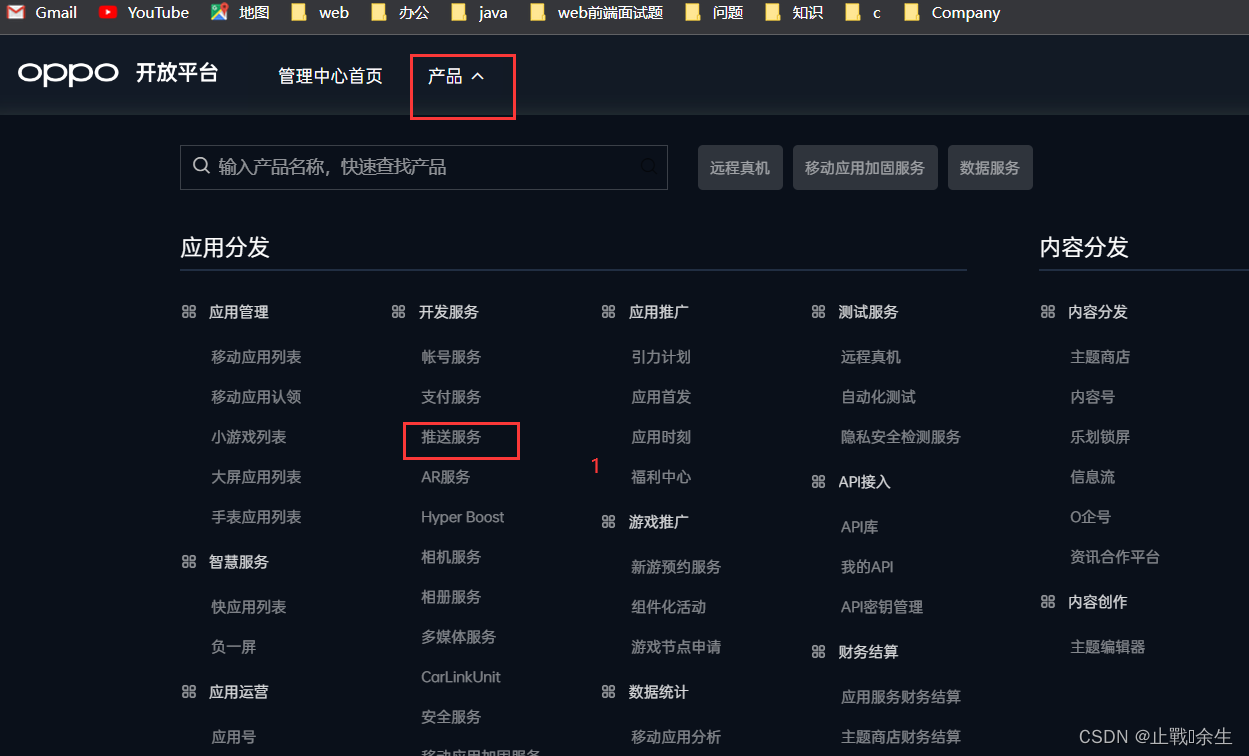Click the grid icon beside 数据统计

pos(609,692)
